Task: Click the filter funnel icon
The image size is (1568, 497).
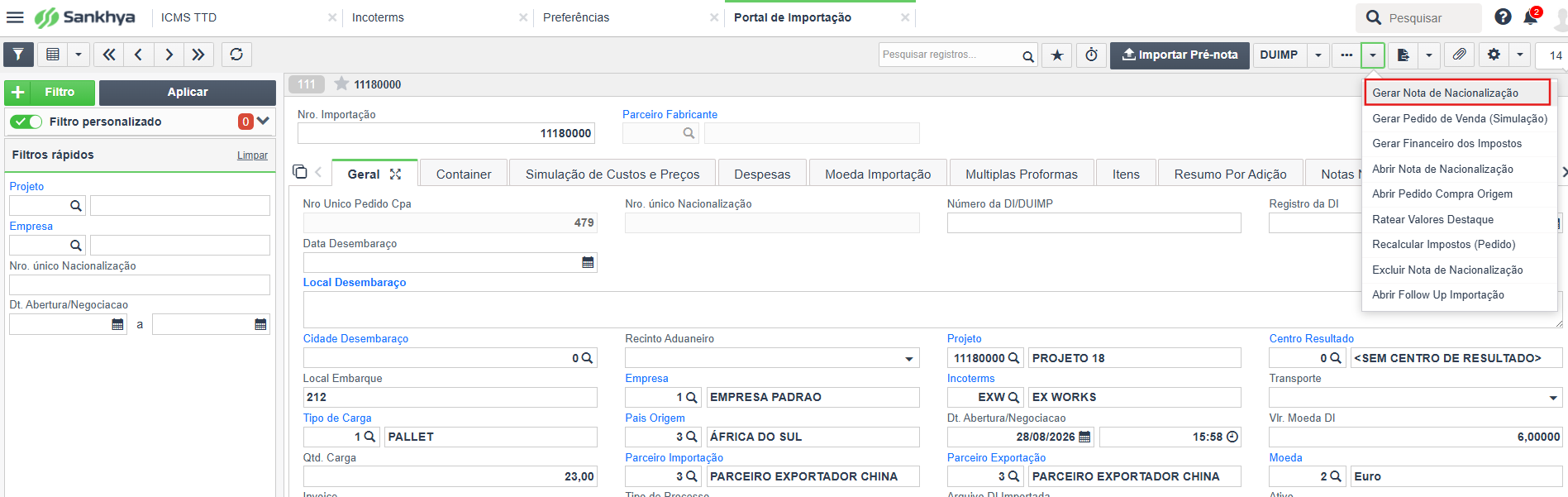Action: [18, 55]
